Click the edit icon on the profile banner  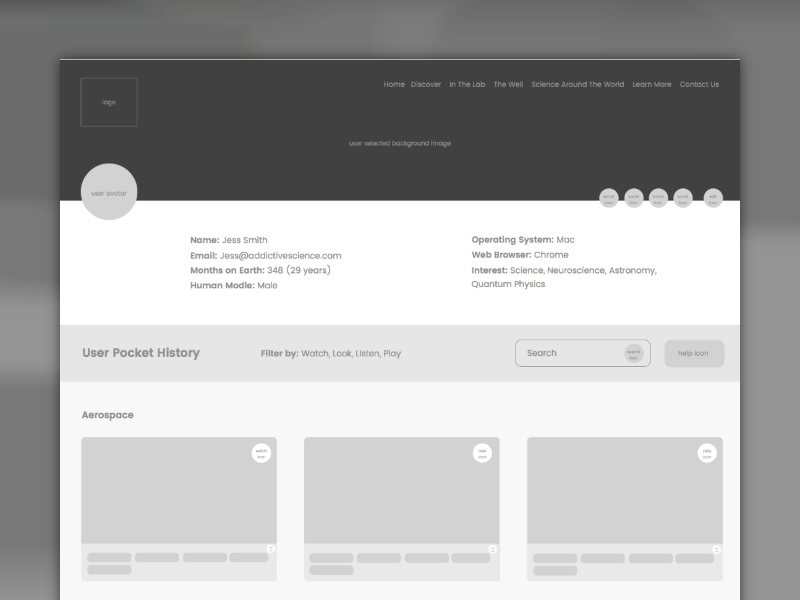[x=713, y=198]
